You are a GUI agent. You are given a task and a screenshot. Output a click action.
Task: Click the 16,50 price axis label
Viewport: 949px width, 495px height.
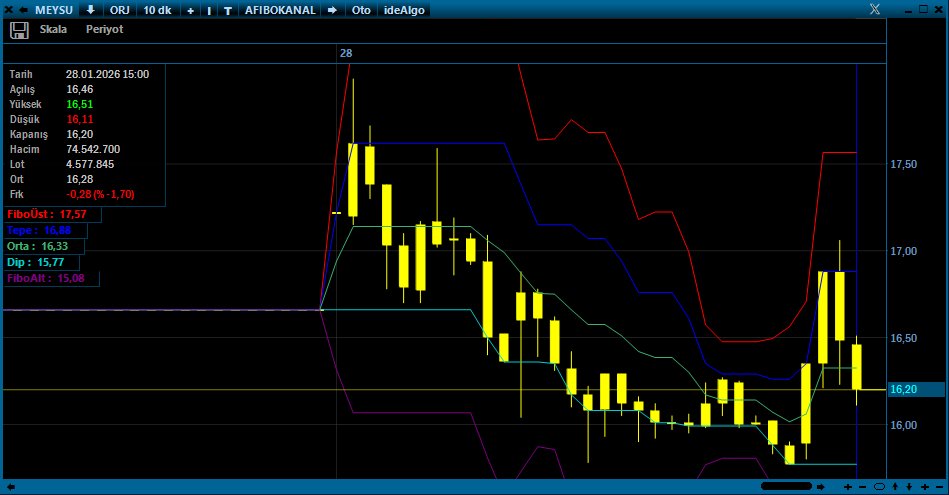click(x=904, y=338)
